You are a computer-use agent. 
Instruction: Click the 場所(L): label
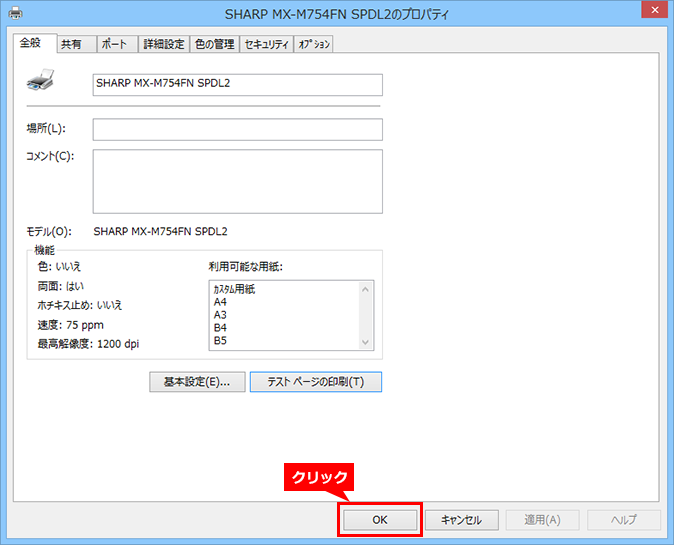pyautogui.click(x=46, y=128)
